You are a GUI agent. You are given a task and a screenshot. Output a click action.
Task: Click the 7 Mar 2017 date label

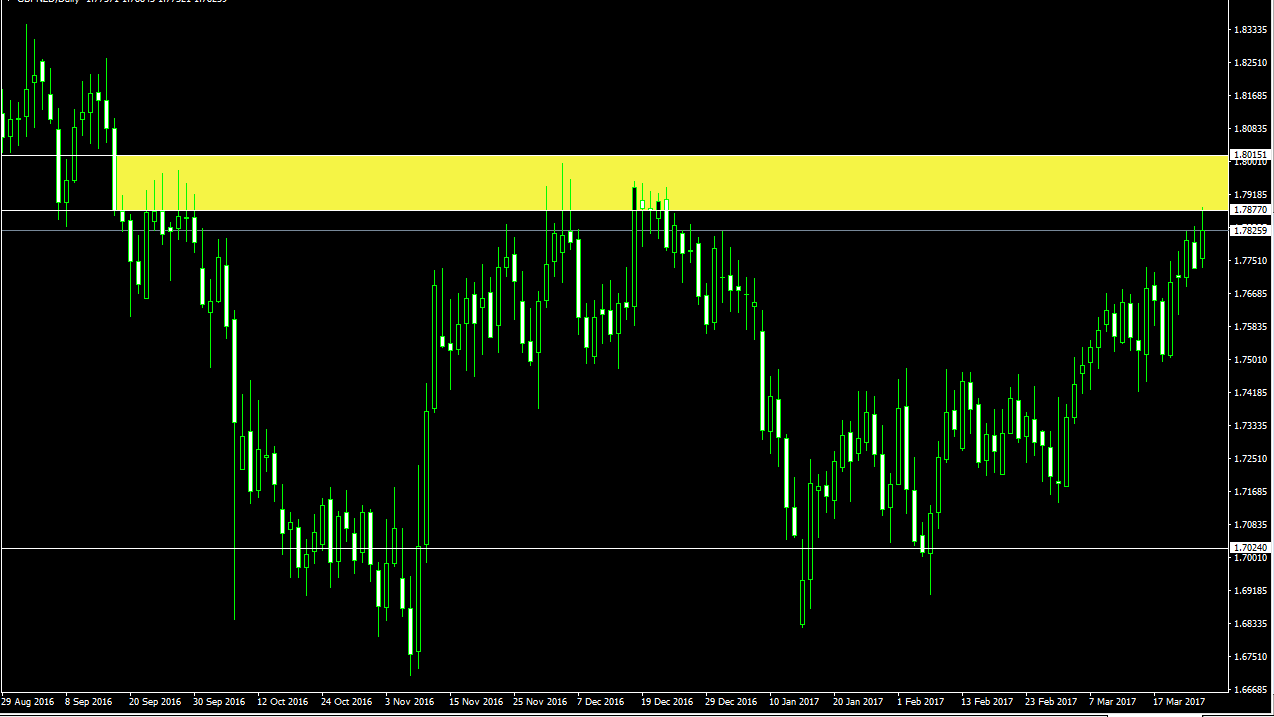(1113, 702)
